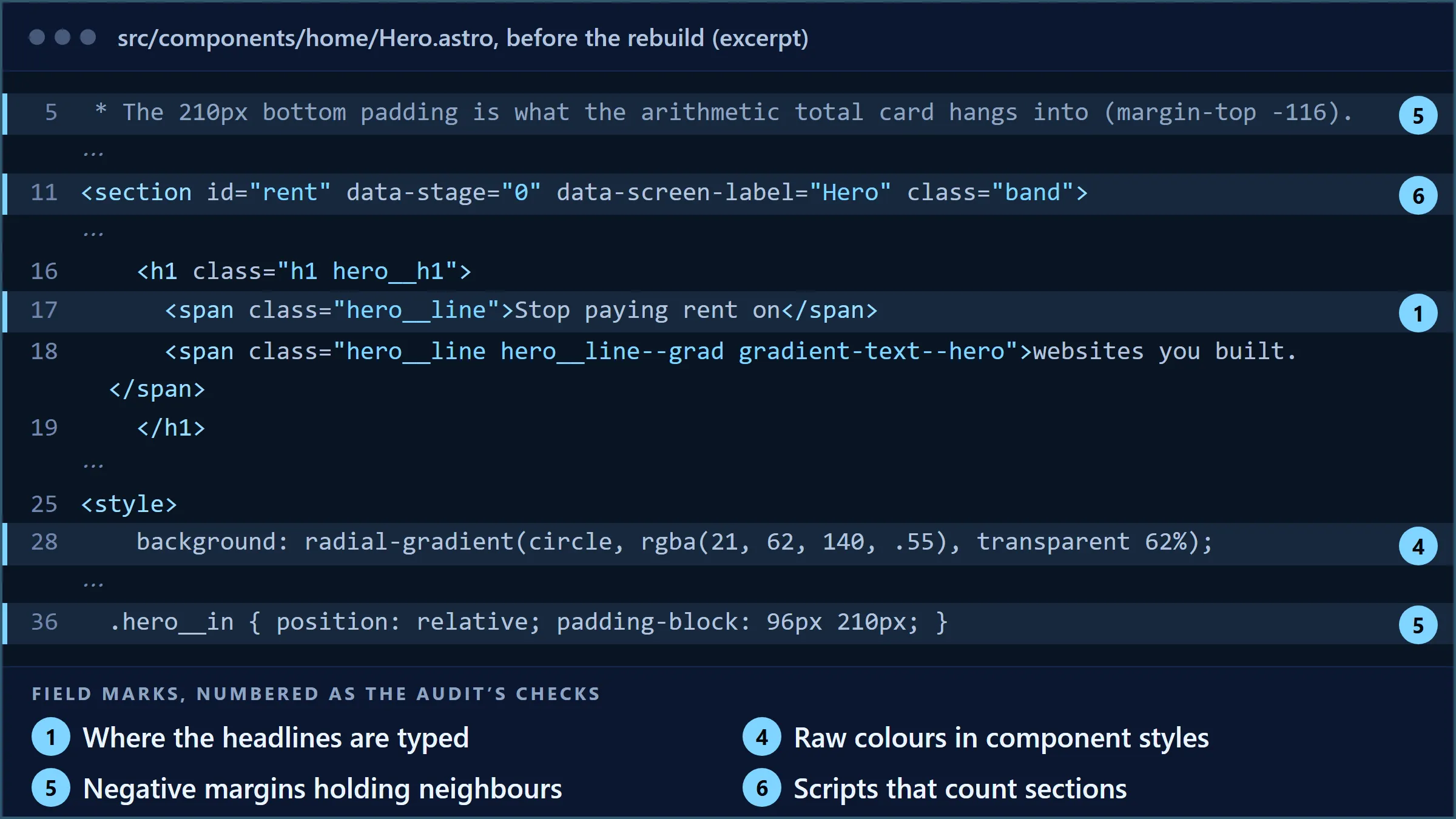
Task: Click the data-screen-label="Hero" attribute
Action: coord(724,193)
